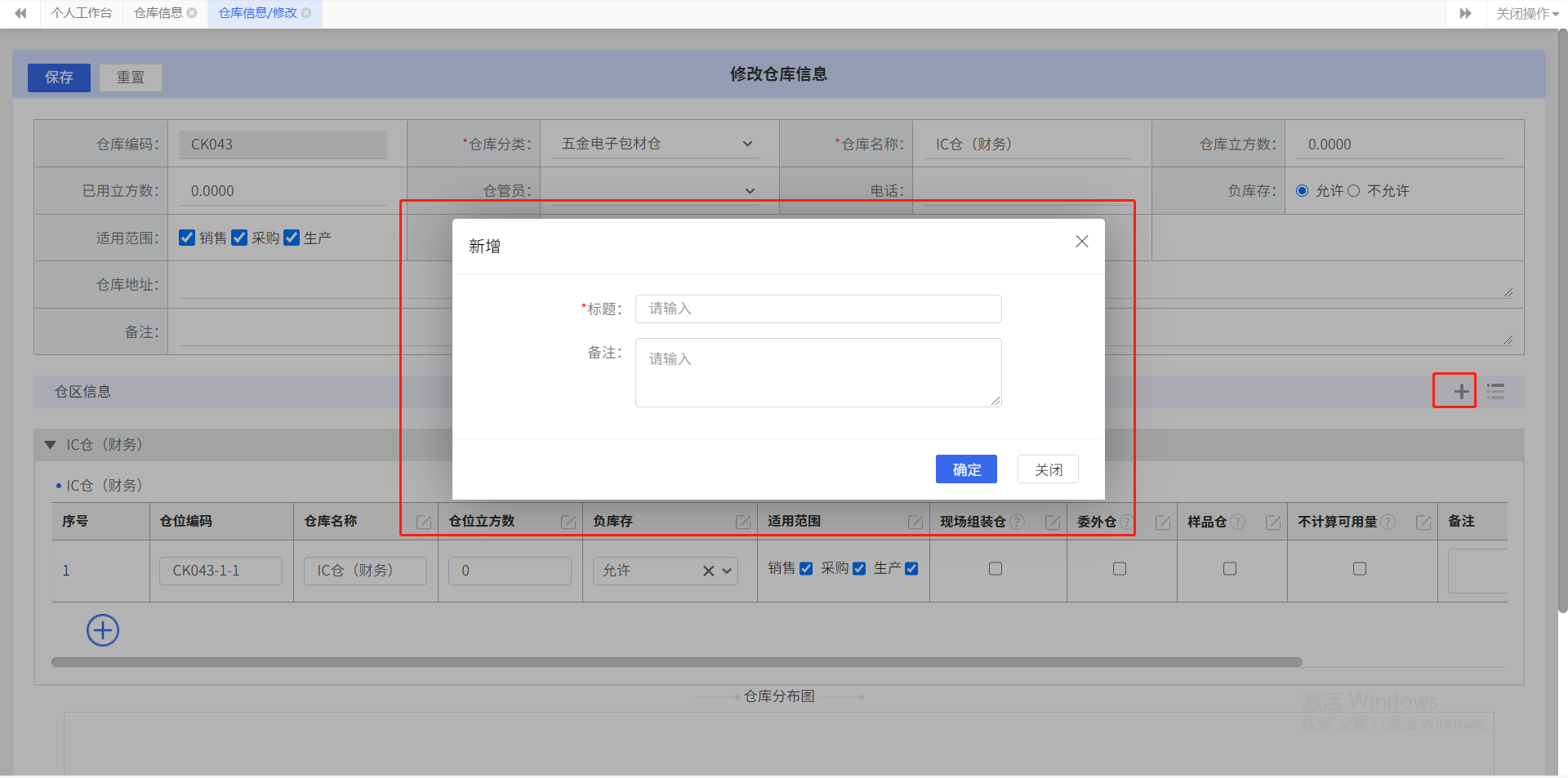Open the 仓管员 dropdown
The image size is (1568, 778).
tap(654, 190)
